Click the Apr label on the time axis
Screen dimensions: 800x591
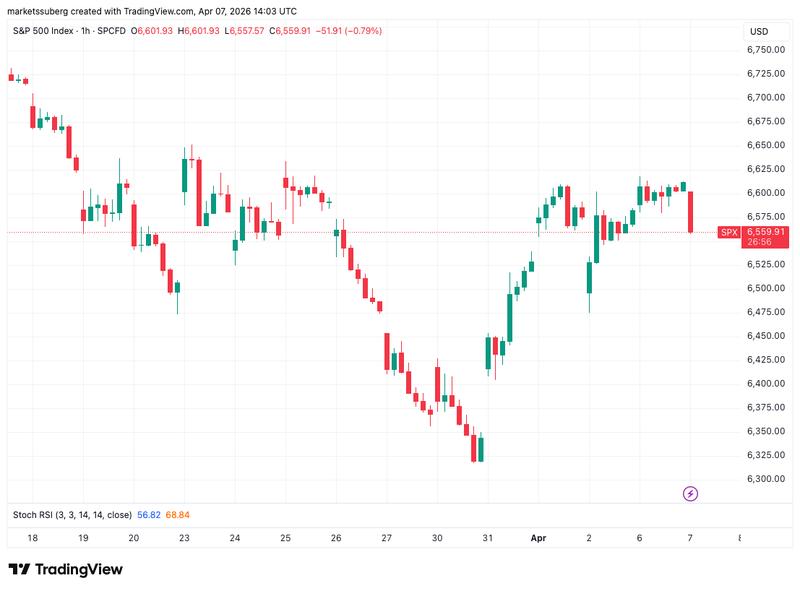pos(540,537)
